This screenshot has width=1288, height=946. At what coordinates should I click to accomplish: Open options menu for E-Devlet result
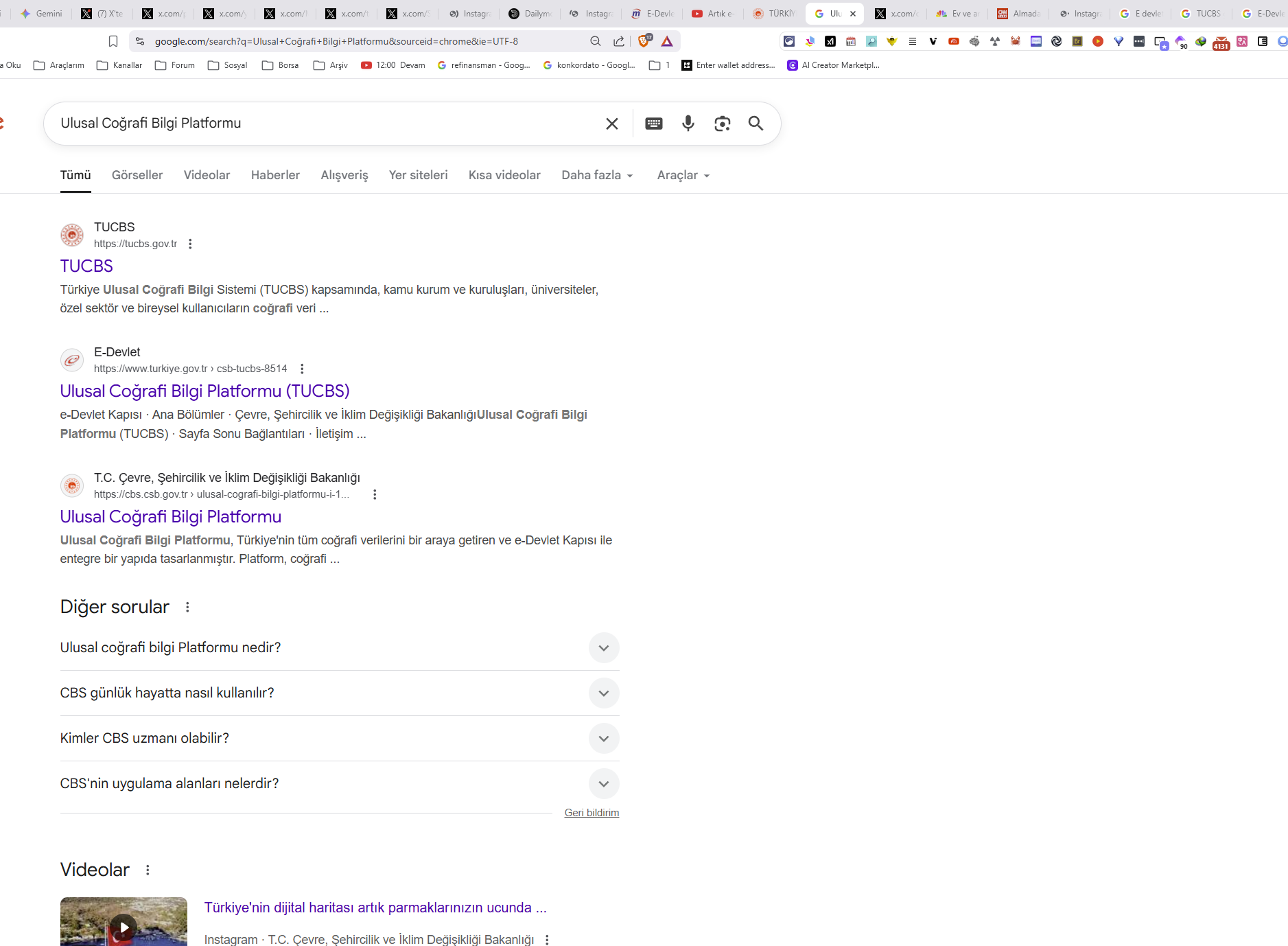click(x=302, y=369)
